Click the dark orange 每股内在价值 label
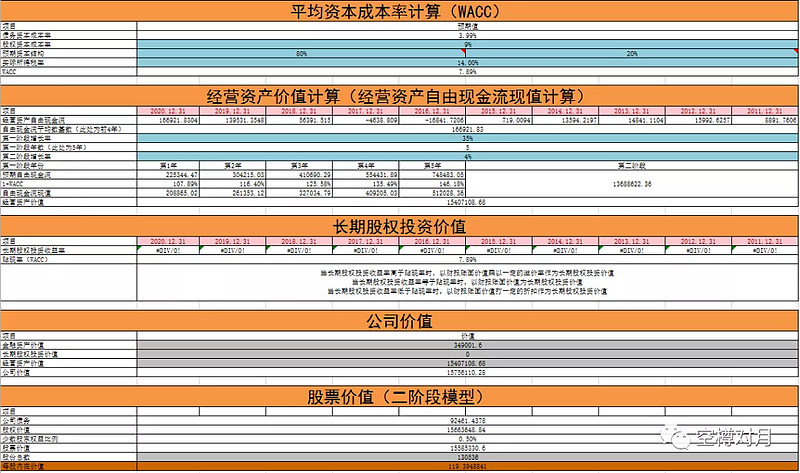Image resolution: width=800 pixels, height=473 pixels. (x=68, y=466)
